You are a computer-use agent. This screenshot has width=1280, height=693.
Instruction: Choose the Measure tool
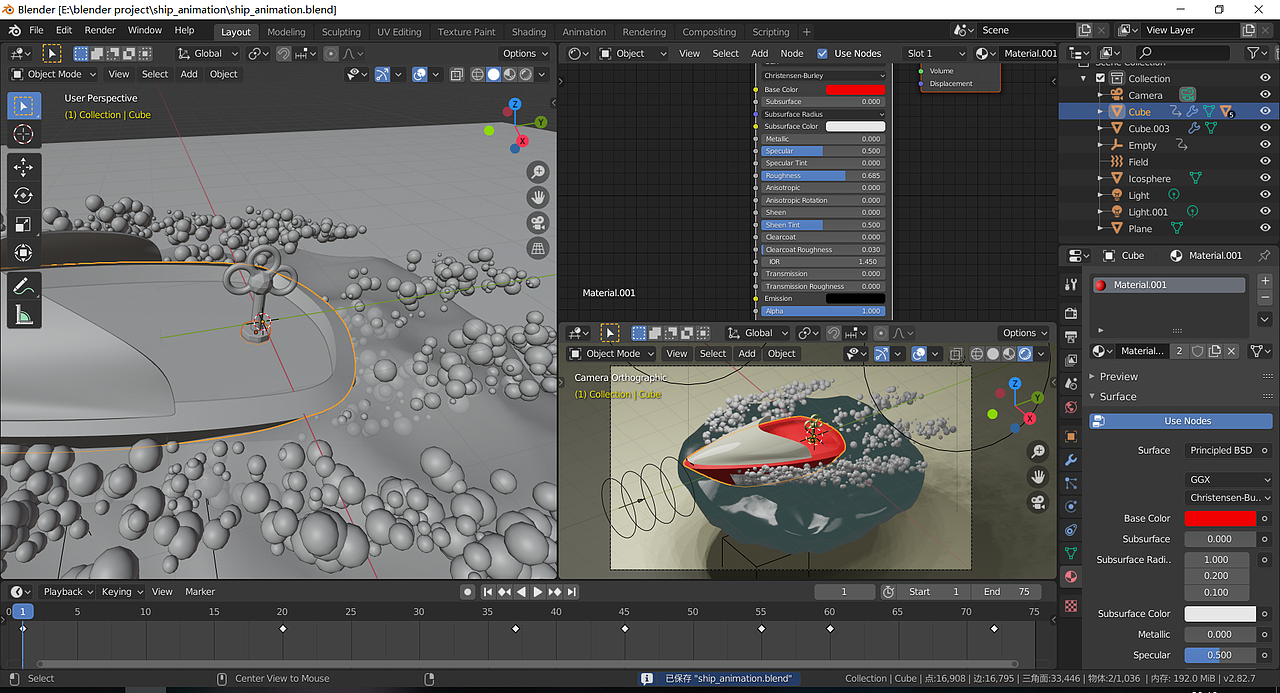(x=24, y=315)
